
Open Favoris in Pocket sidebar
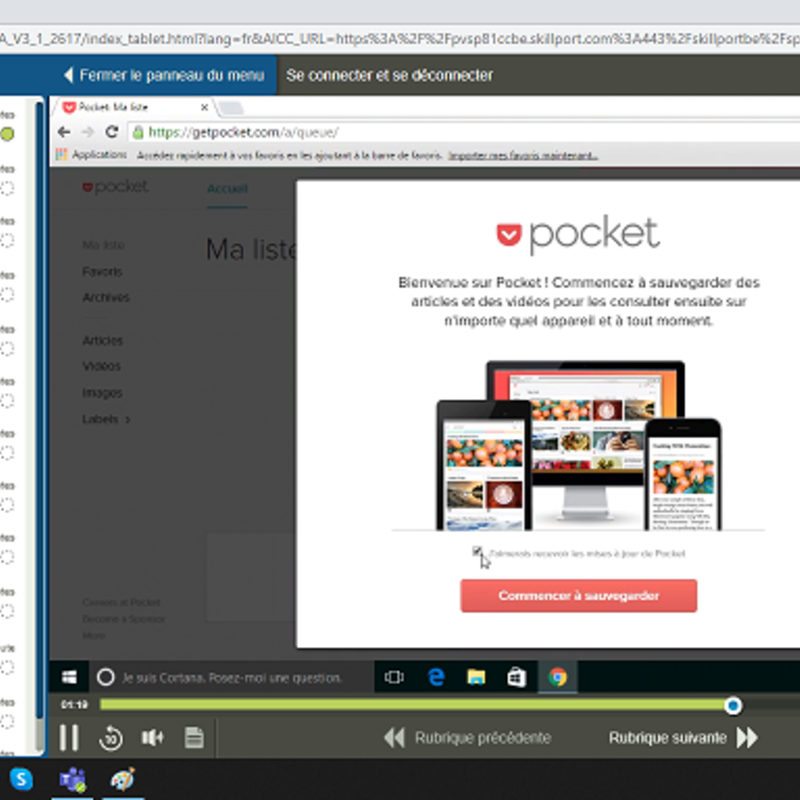pos(102,271)
